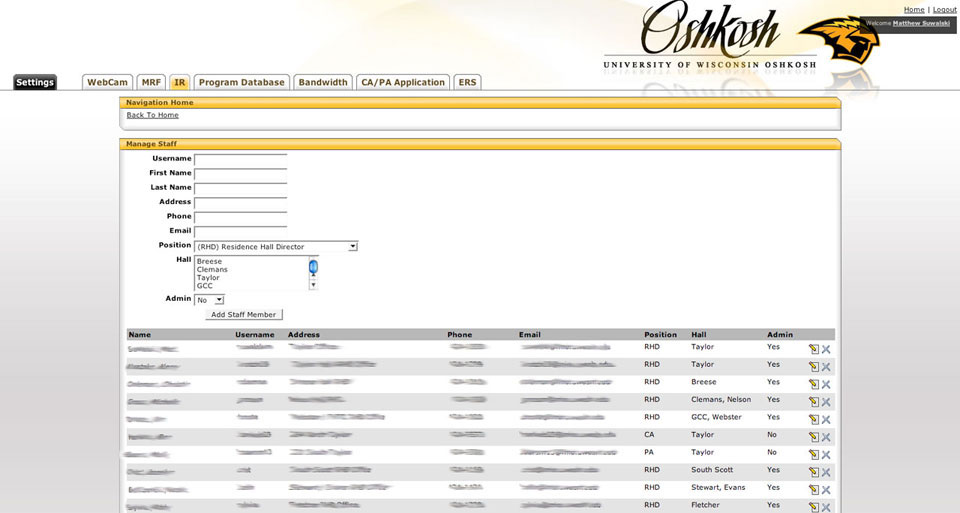Edit the GCC, Webster staff entry

click(813, 419)
